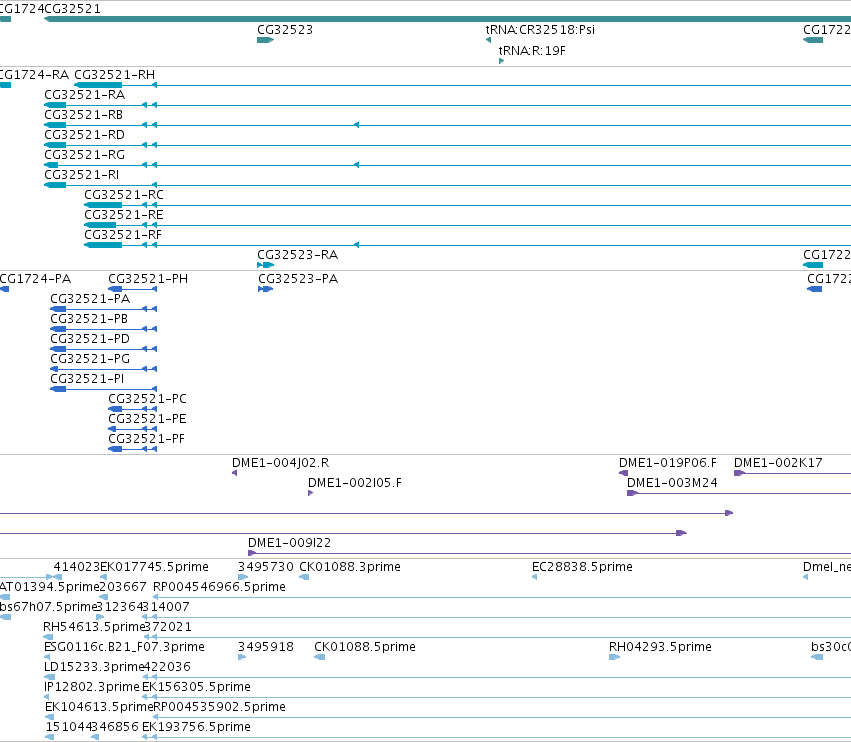
Task: Click the DME1-002I05.F purple arrow glyph
Action: pos(310,493)
